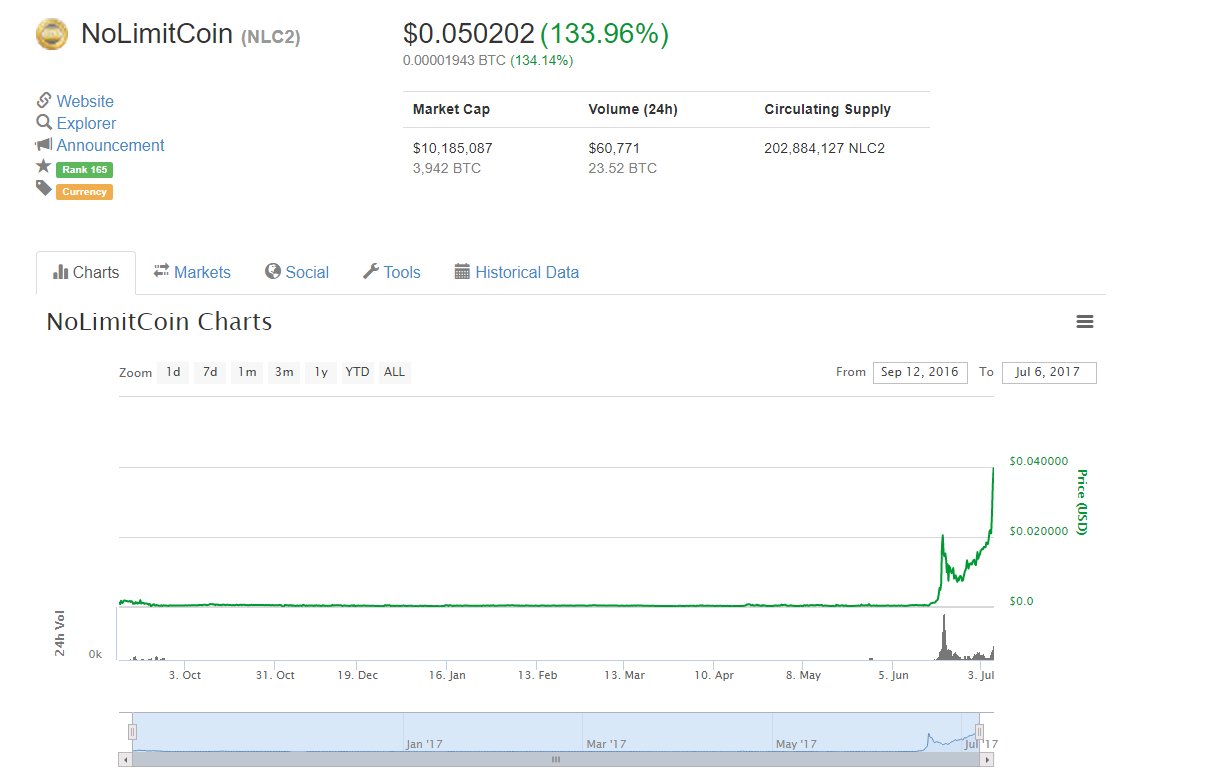The image size is (1209, 778).
Task: Click the navigator scrollbar right arrow
Action: coord(987,760)
